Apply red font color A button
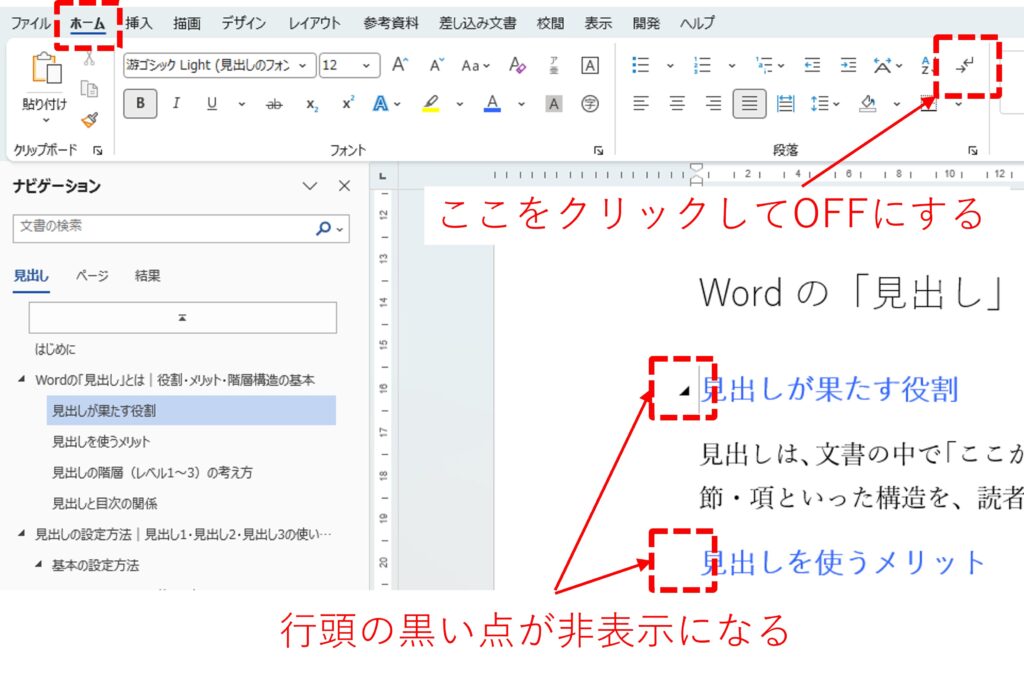The width and height of the screenshot is (1024, 680). point(492,103)
